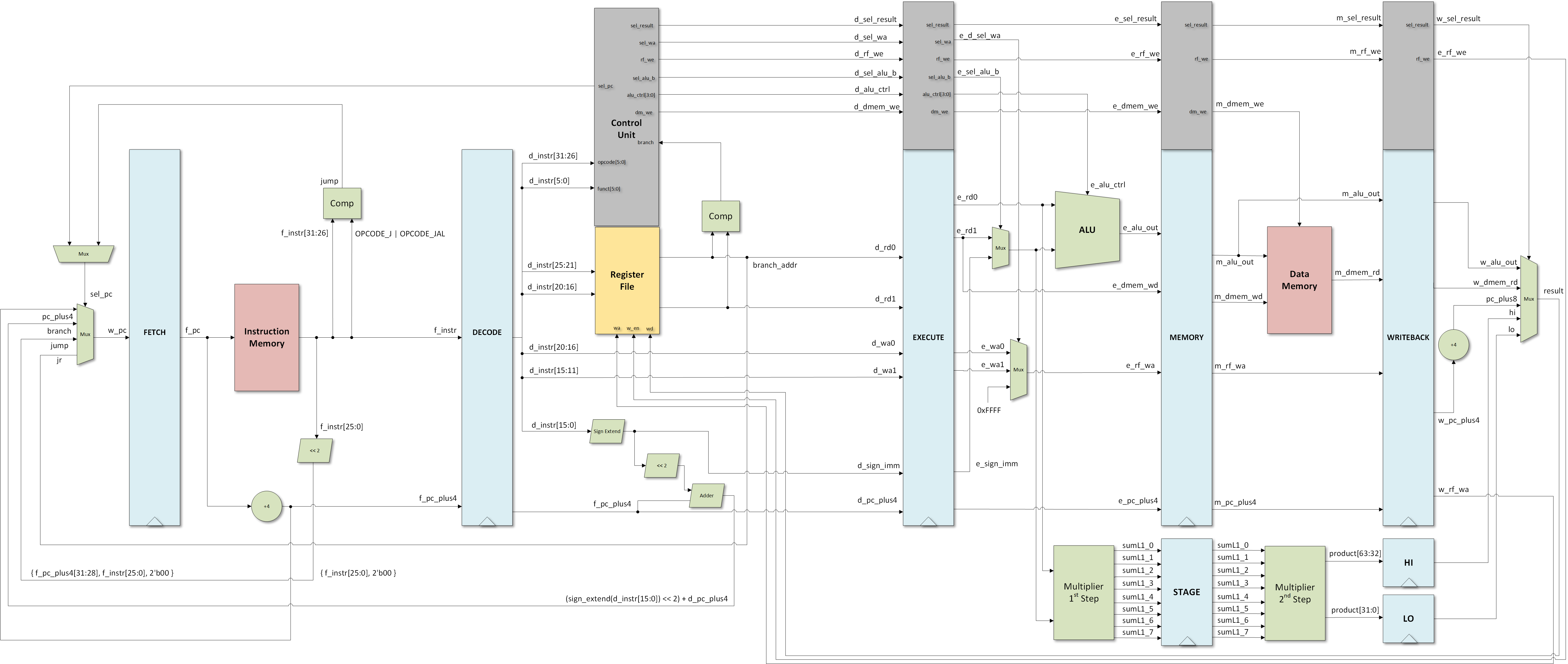Viewport: 1568px width, 664px height.
Task: Select the Sign Extend block
Action: tap(607, 431)
